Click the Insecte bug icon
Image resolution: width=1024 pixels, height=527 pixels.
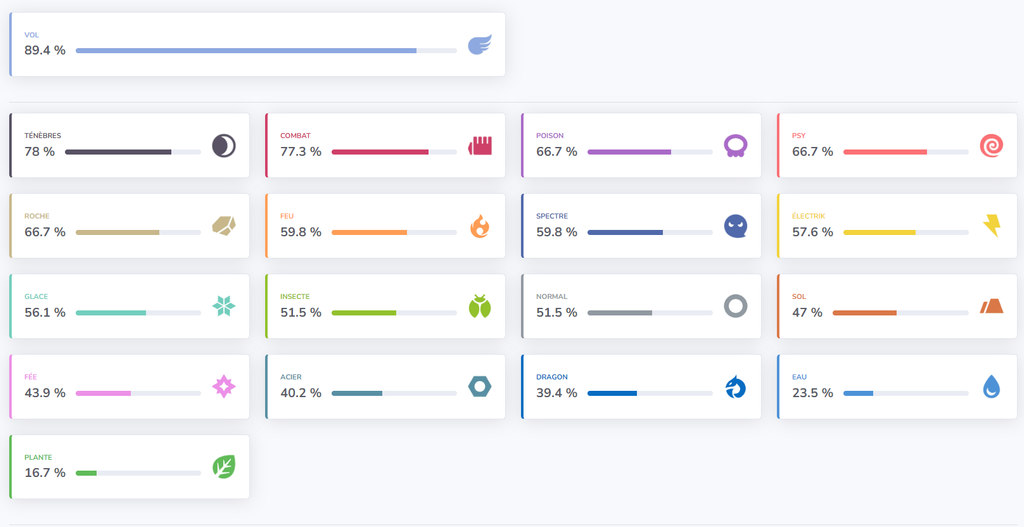coord(479,306)
